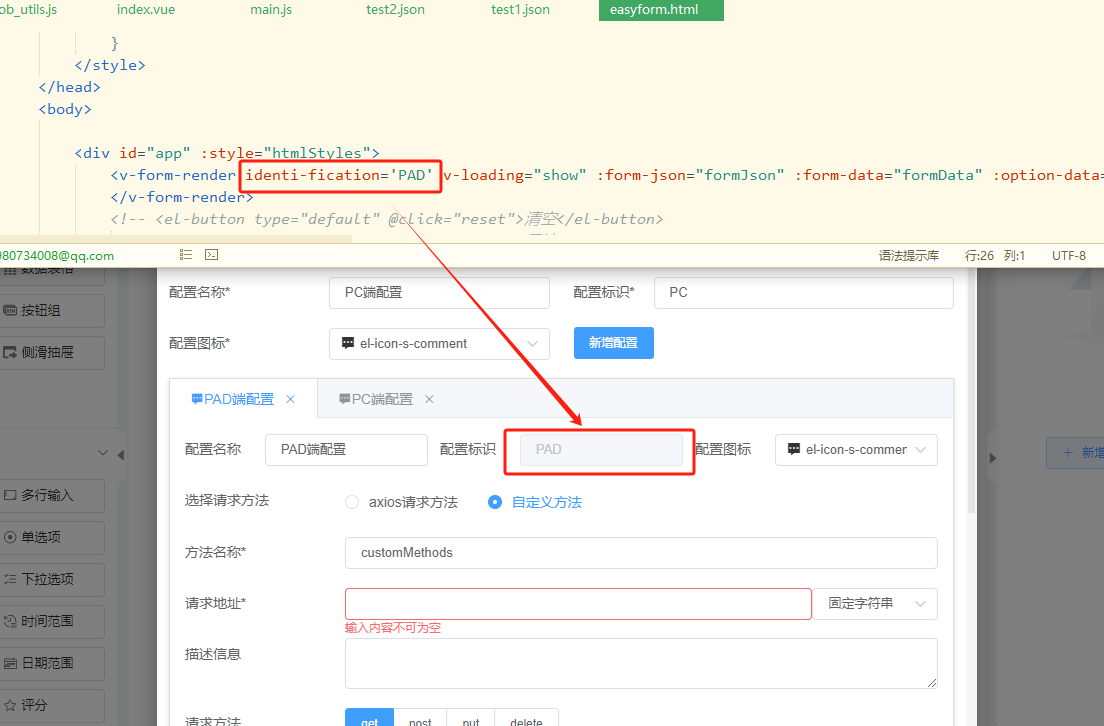Collapse the component panel with the chevron
1104x726 pixels.
click(x=103, y=452)
